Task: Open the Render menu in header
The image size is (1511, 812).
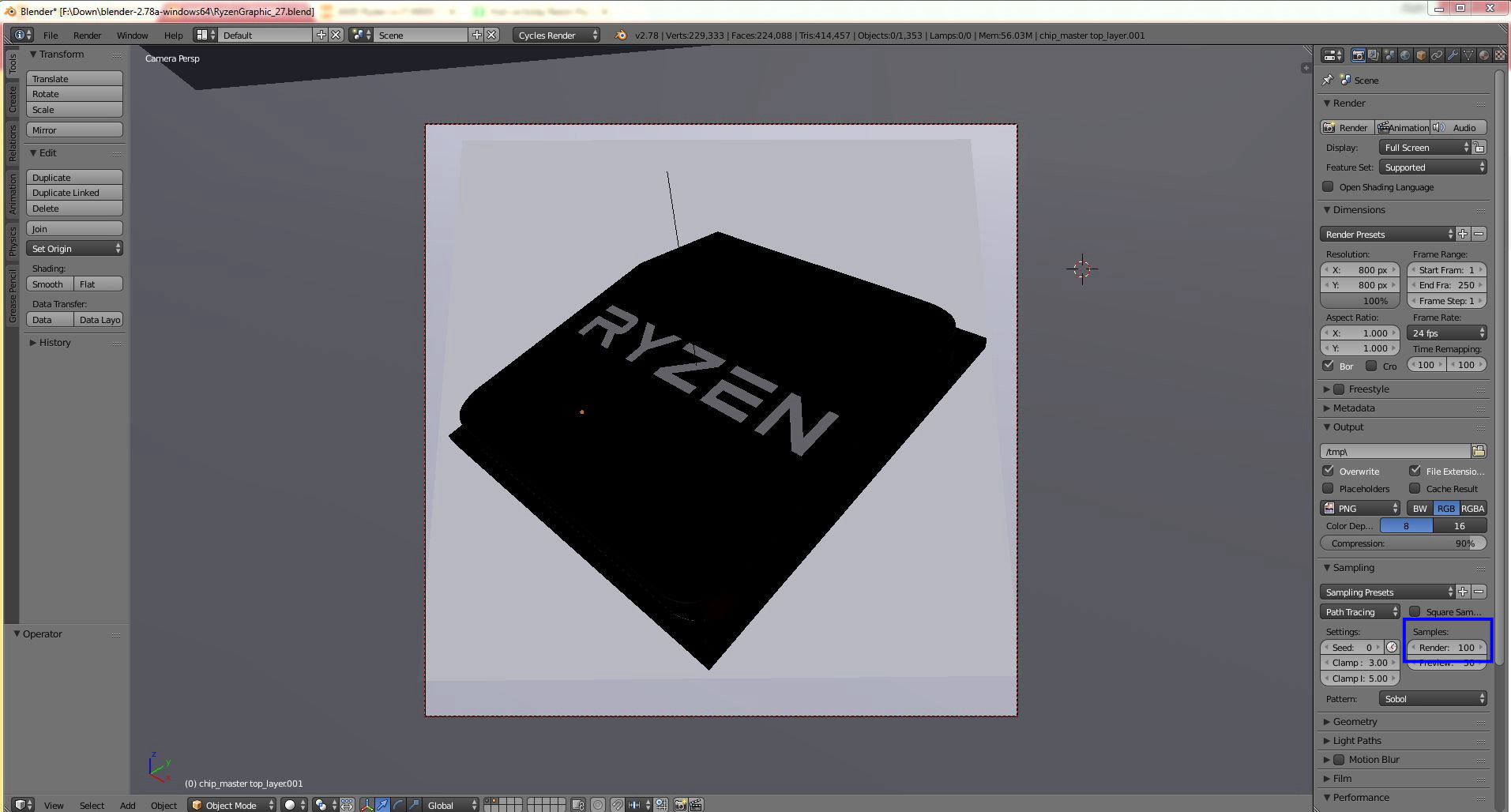Action: click(87, 35)
